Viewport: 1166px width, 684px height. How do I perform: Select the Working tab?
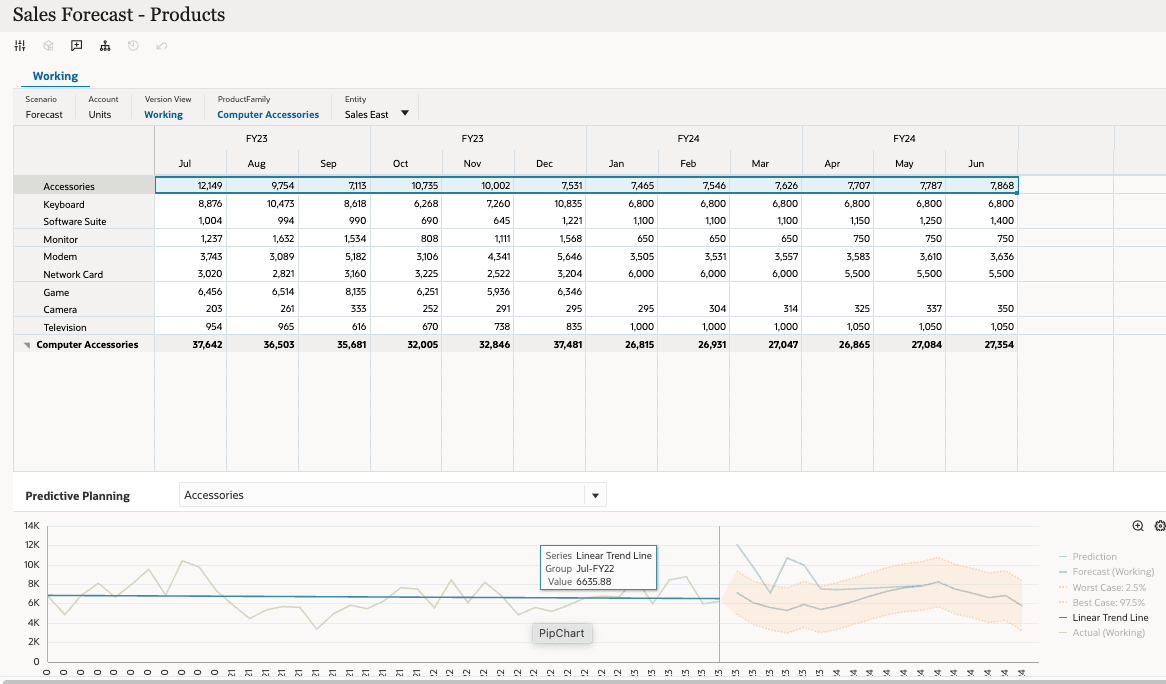pyautogui.click(x=55, y=76)
